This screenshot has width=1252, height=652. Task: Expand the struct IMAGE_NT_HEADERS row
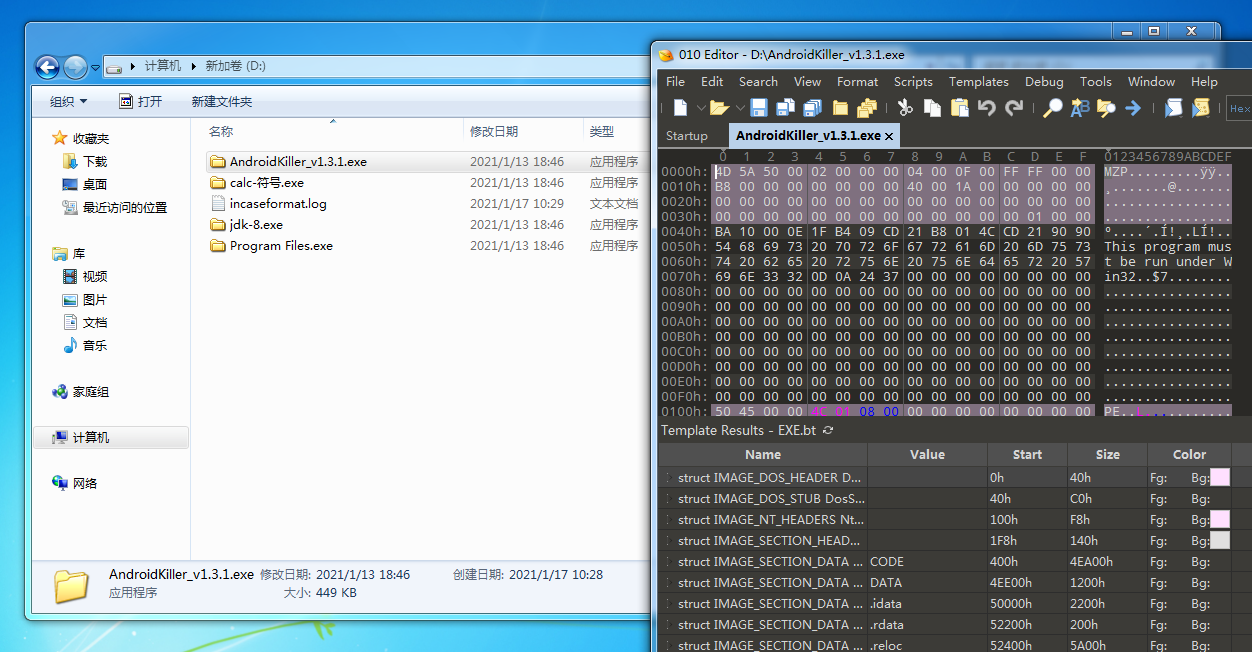pos(670,519)
